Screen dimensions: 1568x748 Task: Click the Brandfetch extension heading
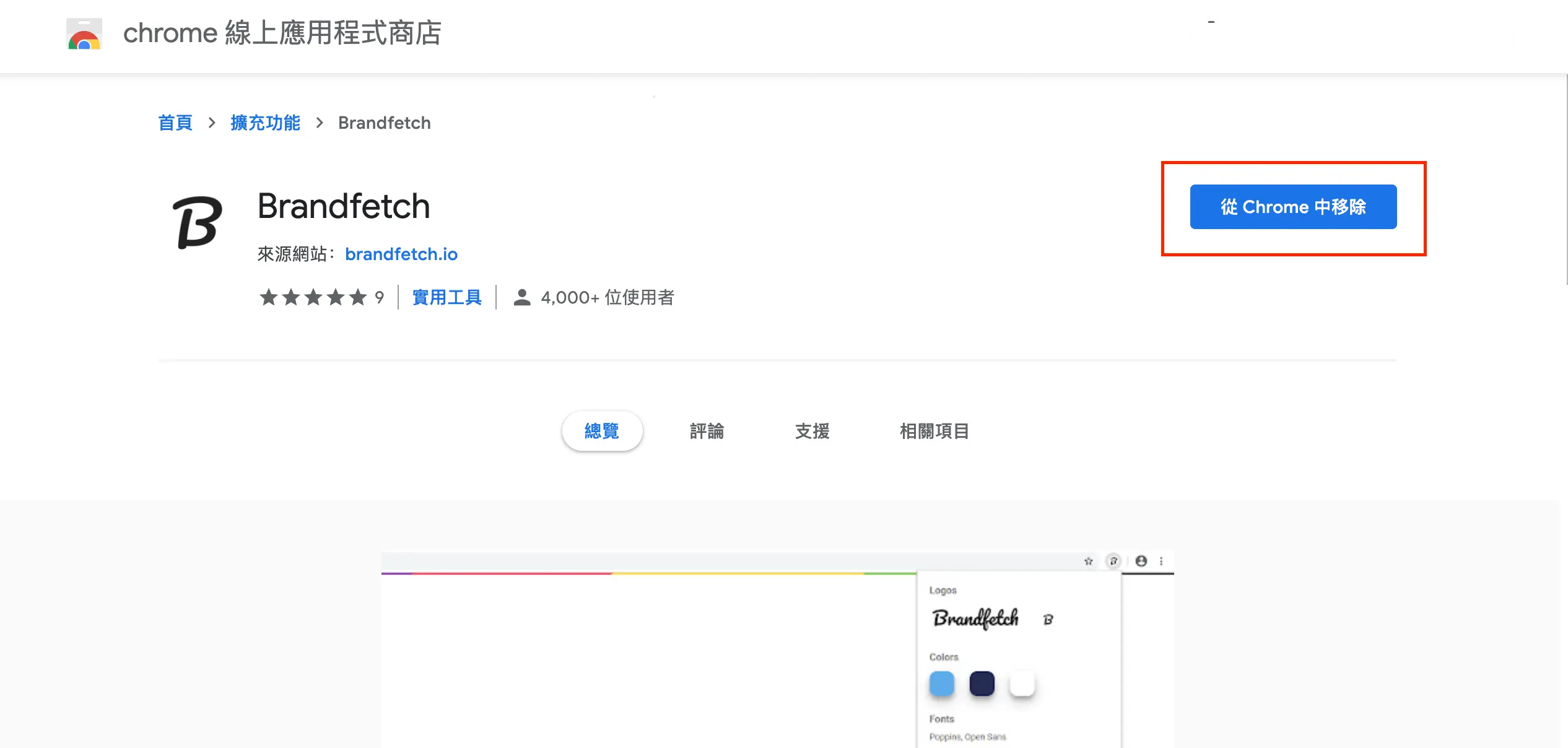coord(344,206)
